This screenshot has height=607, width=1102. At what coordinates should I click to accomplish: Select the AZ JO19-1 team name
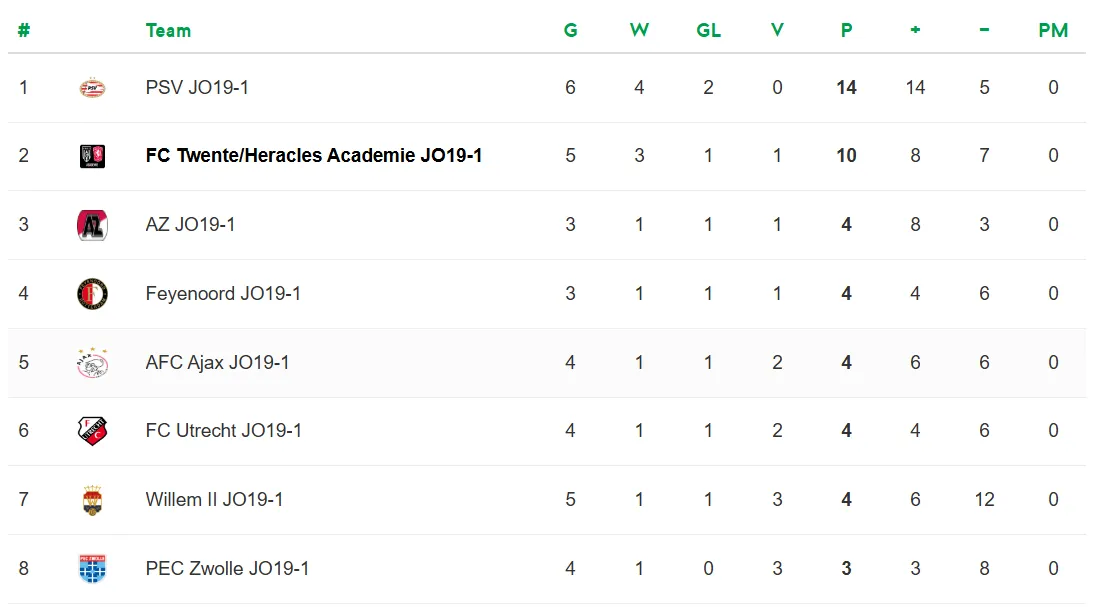[x=190, y=225]
